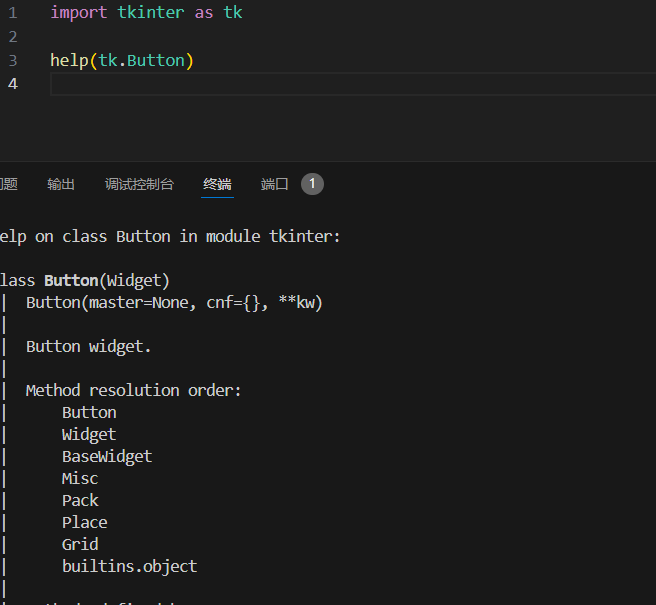Place cursor on empty line 4
This screenshot has width=656, height=605.
300,84
